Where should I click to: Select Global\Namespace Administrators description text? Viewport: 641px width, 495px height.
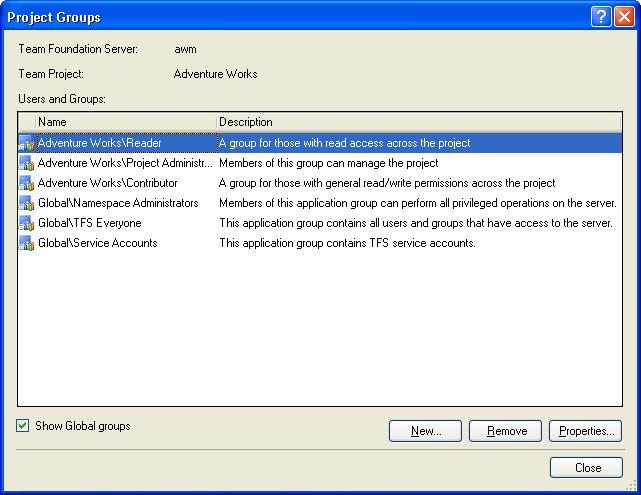click(417, 204)
